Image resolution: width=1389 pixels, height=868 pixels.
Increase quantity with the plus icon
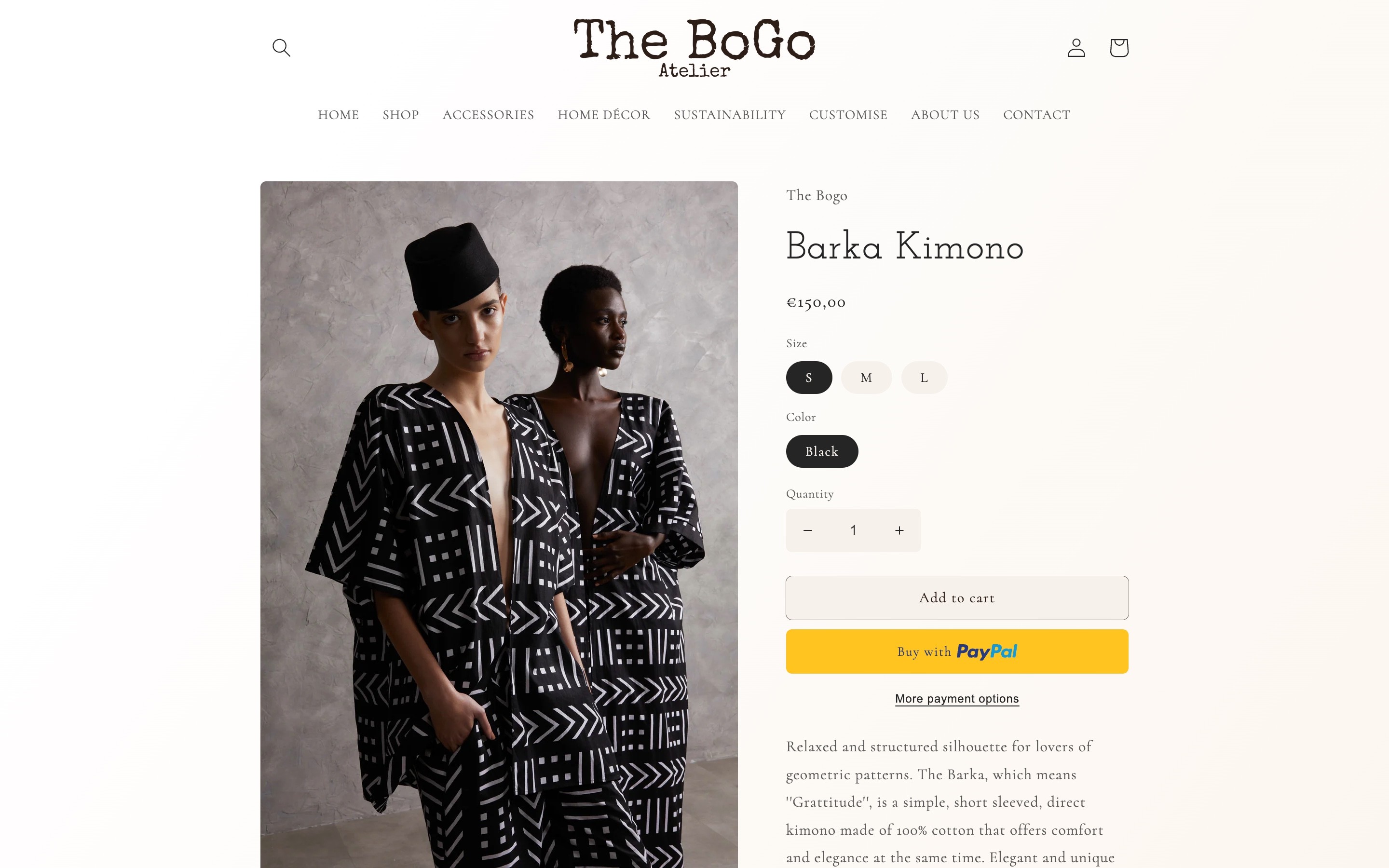(x=899, y=530)
